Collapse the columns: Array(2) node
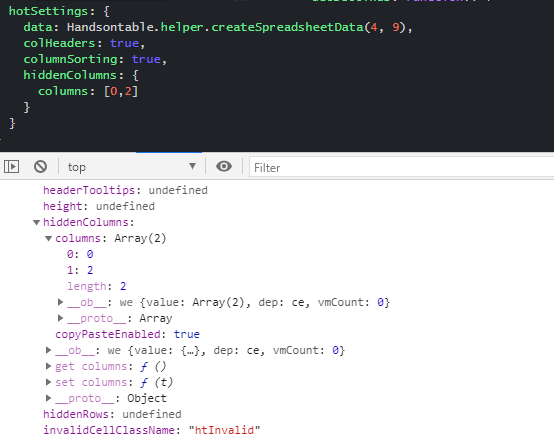 (x=48, y=238)
